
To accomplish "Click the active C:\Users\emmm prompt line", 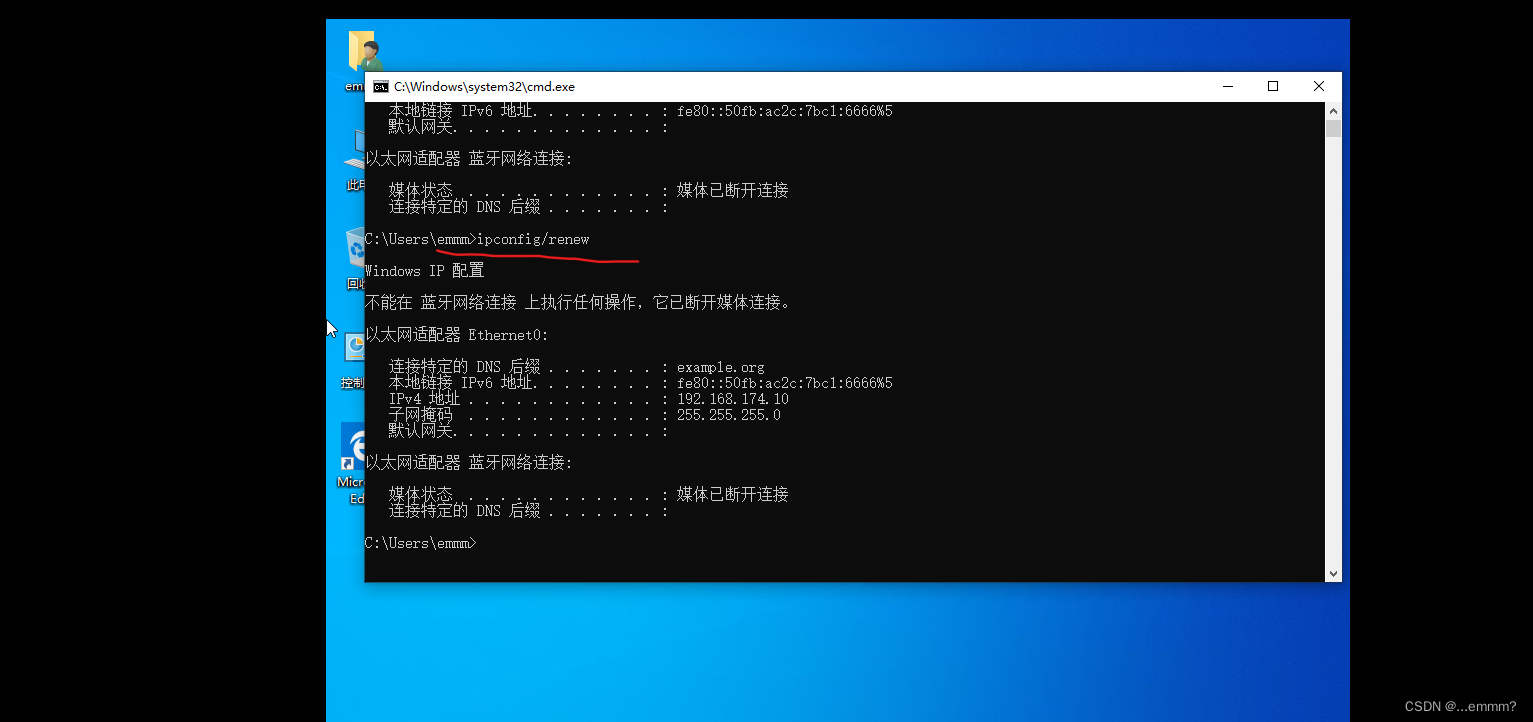I will coord(420,542).
